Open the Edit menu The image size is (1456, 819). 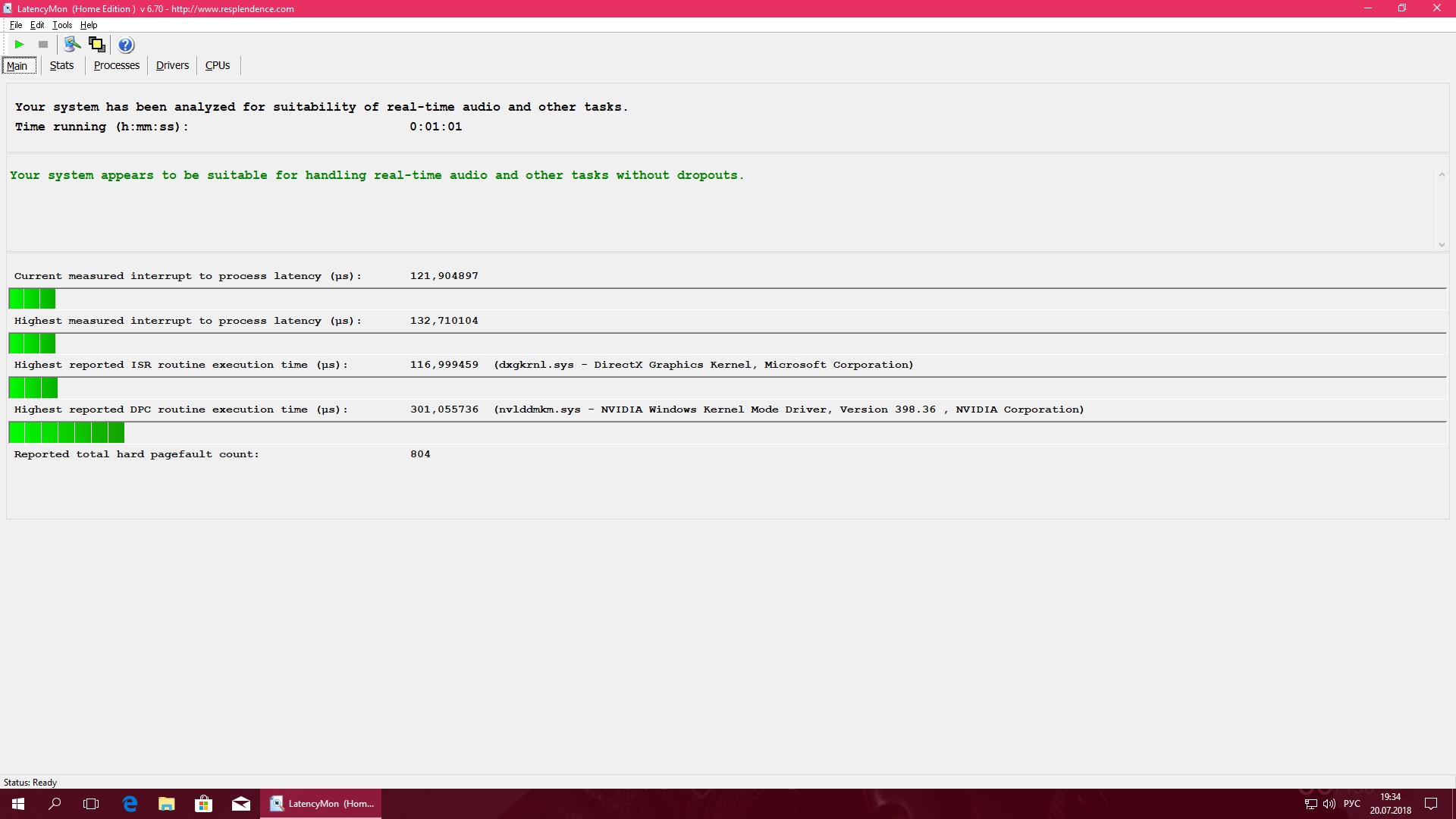pos(36,25)
